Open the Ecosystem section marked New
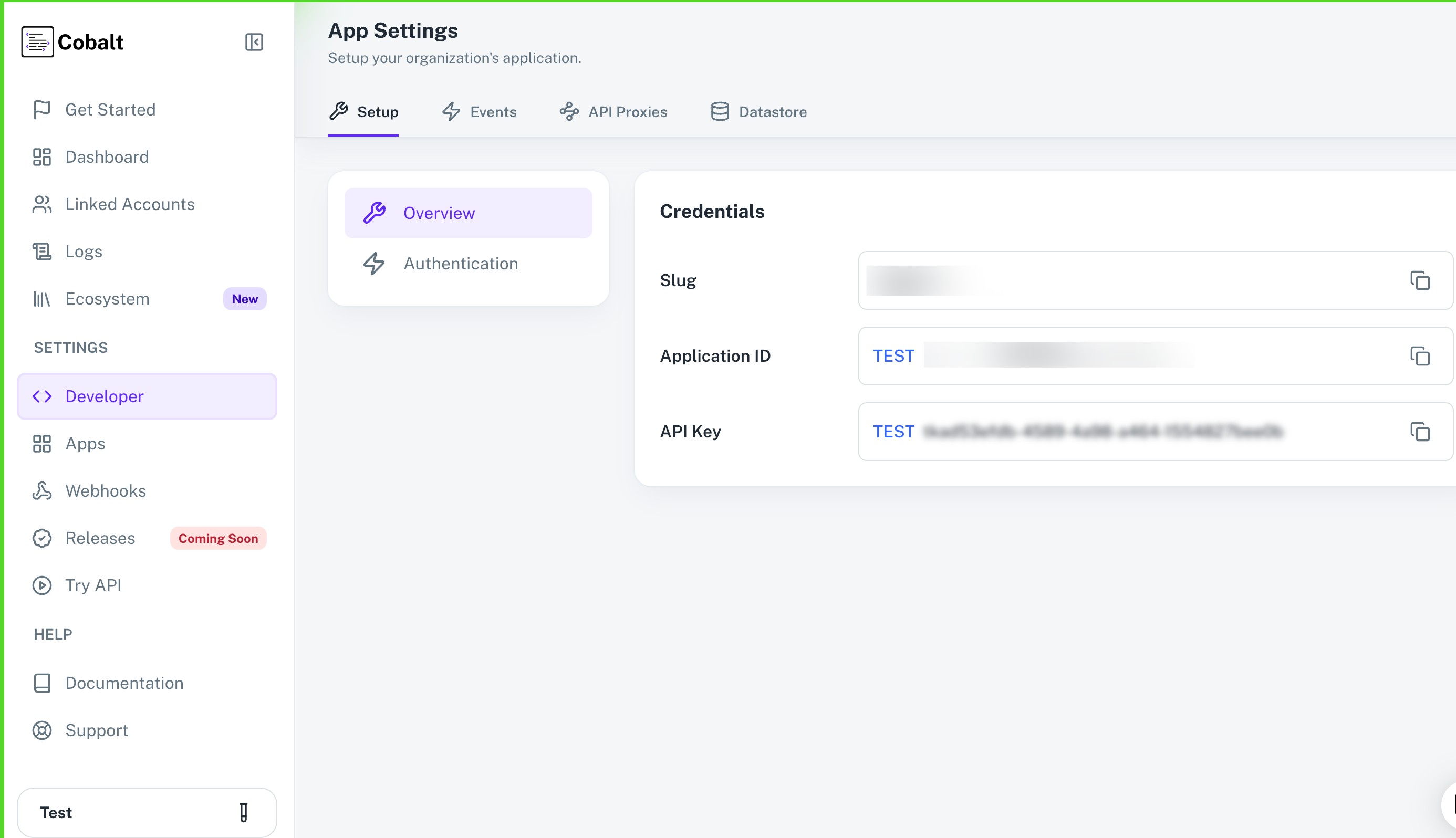This screenshot has height=838, width=1456. [107, 298]
